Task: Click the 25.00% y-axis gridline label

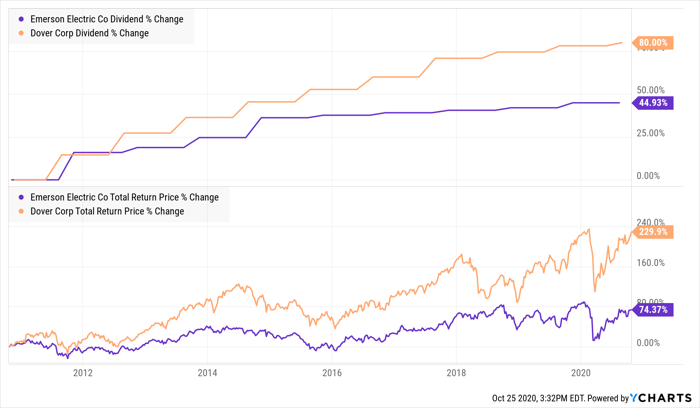Action: pos(651,133)
